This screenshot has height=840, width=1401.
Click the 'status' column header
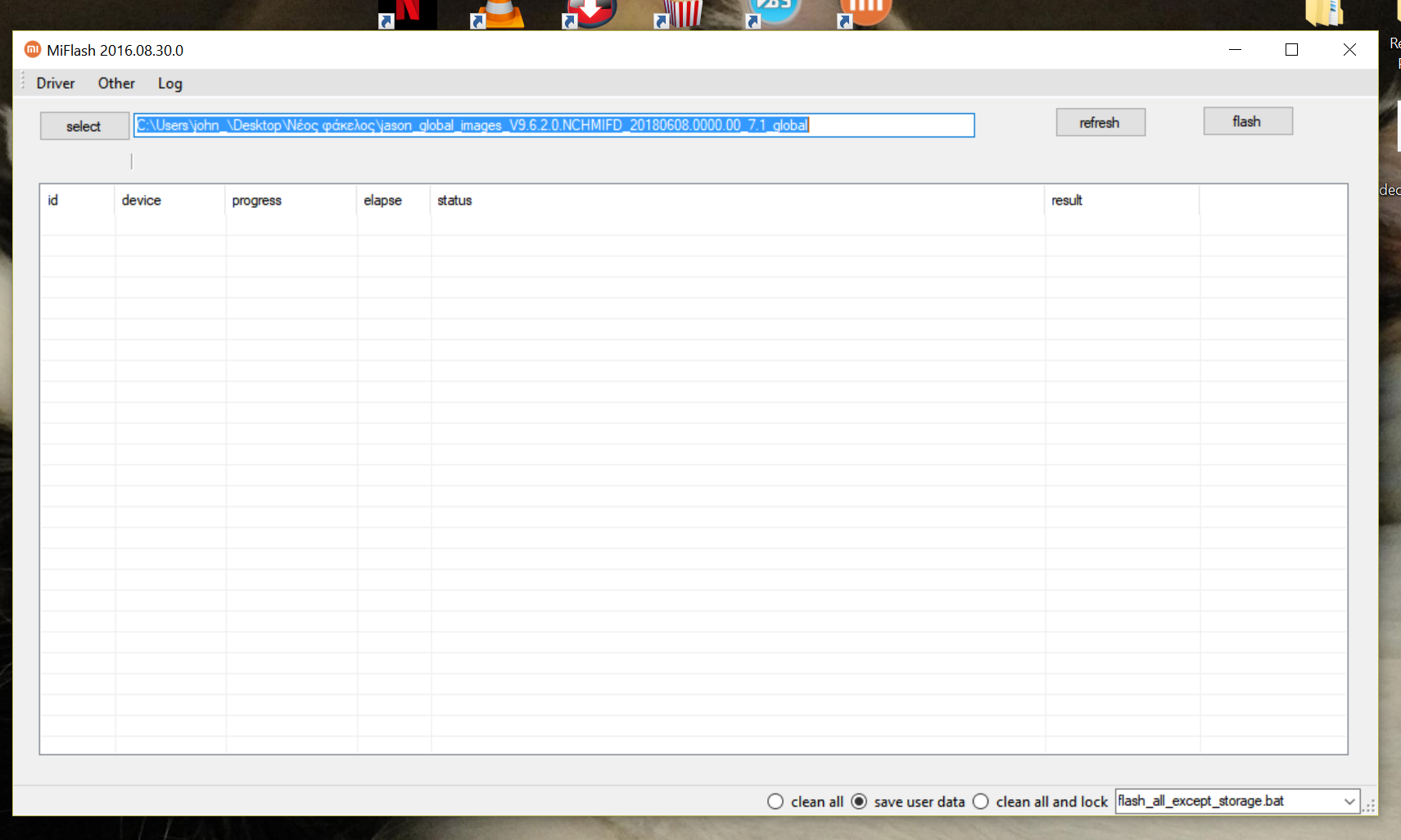tap(738, 201)
